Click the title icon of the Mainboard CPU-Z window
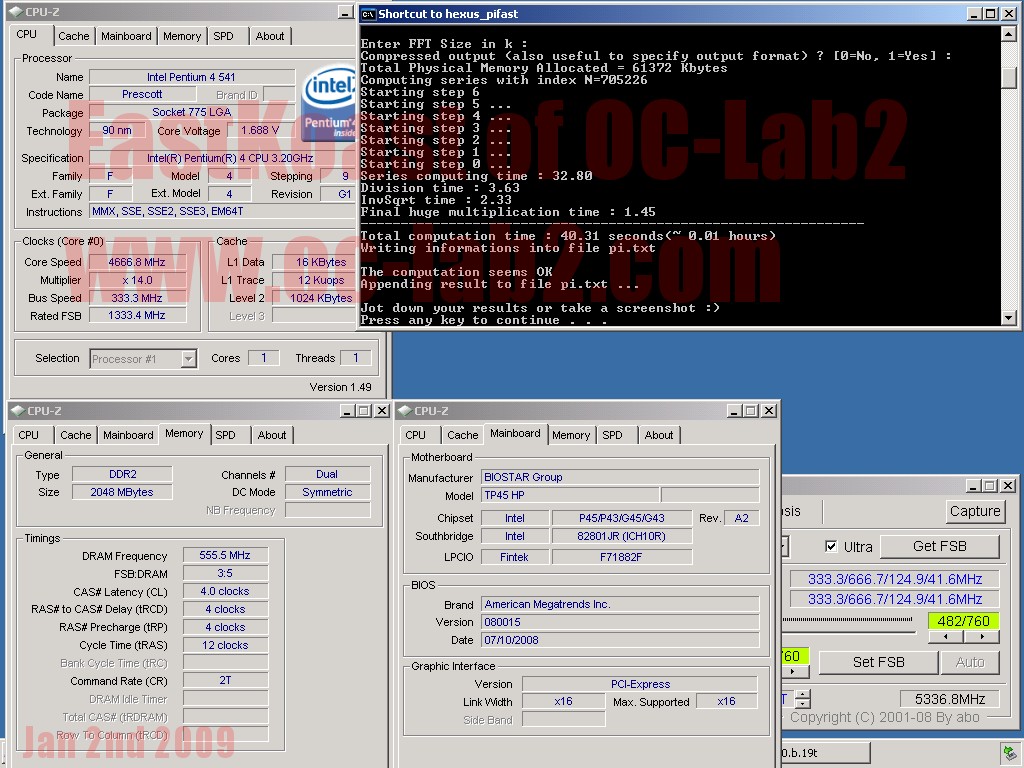The width and height of the screenshot is (1024, 768). coord(404,410)
